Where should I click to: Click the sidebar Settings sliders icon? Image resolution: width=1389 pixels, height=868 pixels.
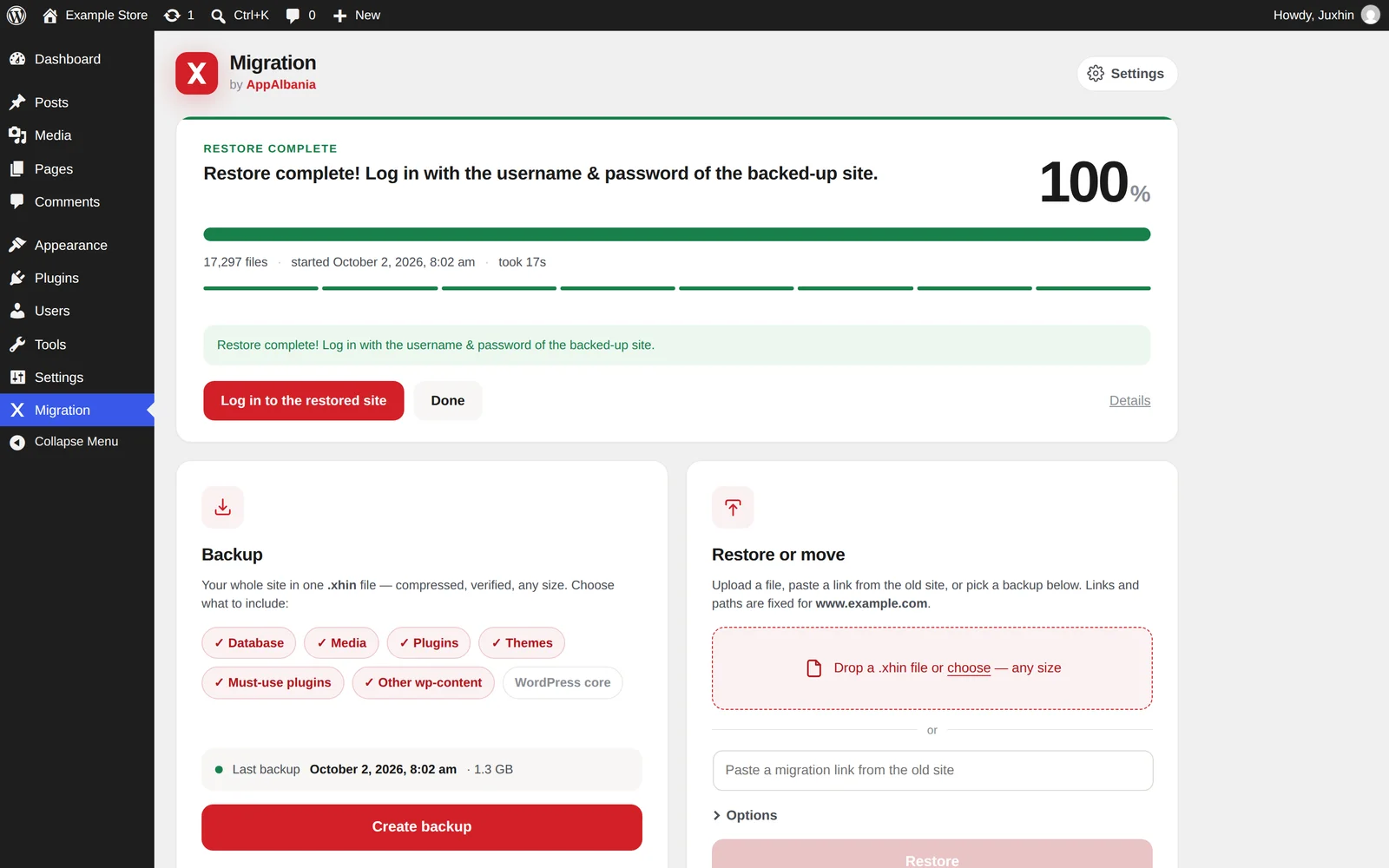17,378
